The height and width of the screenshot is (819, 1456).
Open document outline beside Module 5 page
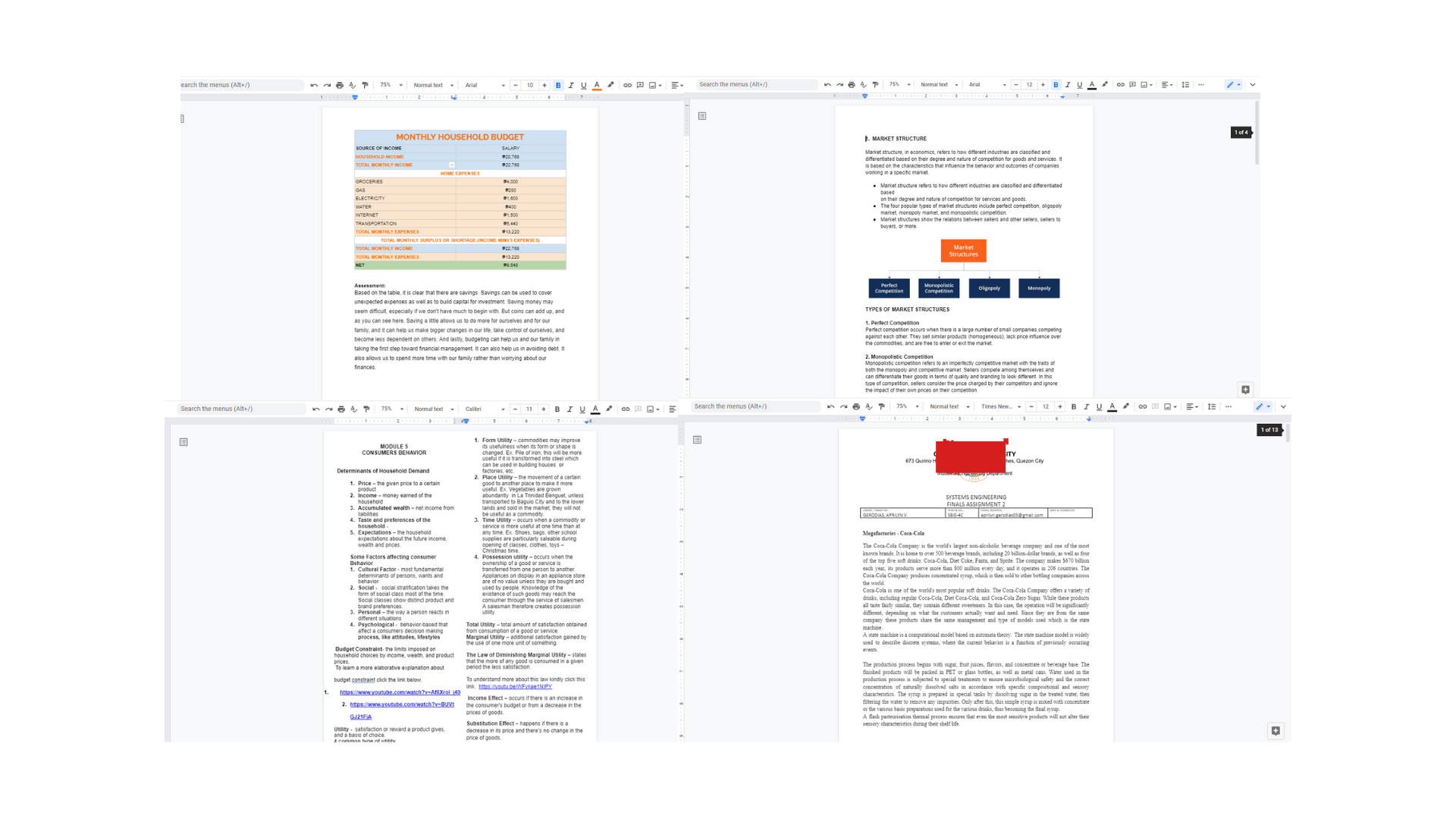pos(184,442)
